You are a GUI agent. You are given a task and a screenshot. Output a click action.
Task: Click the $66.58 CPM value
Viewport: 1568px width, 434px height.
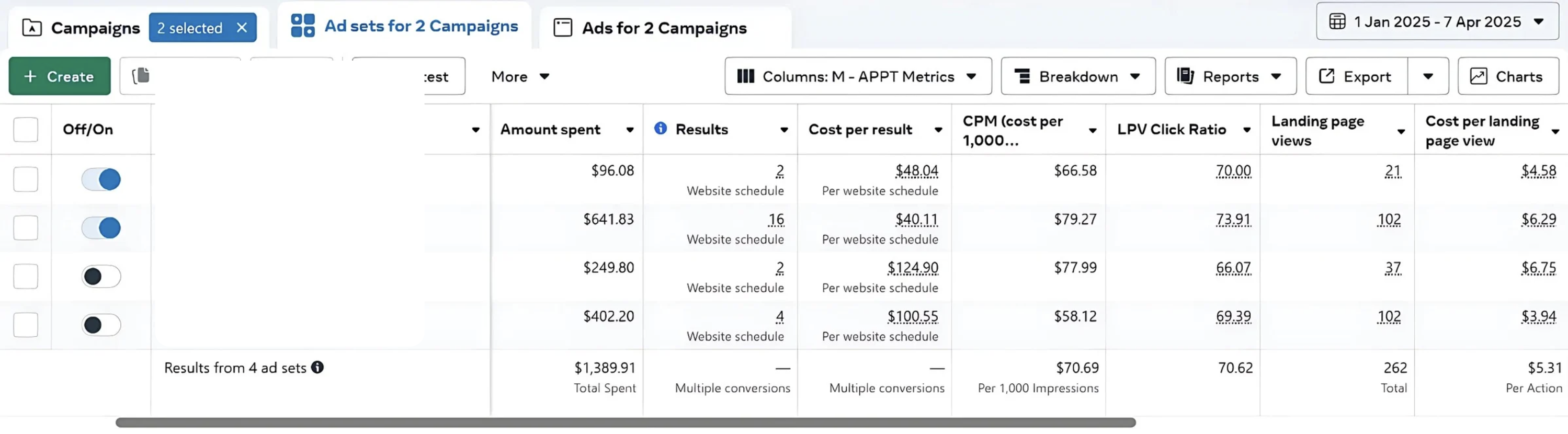1075,170
